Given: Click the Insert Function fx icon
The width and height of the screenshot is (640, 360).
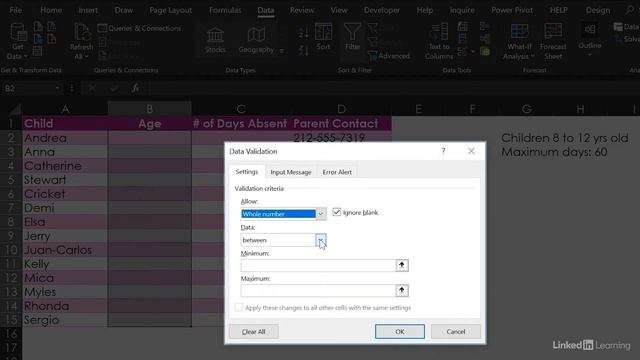Looking at the screenshot, I should [135, 88].
